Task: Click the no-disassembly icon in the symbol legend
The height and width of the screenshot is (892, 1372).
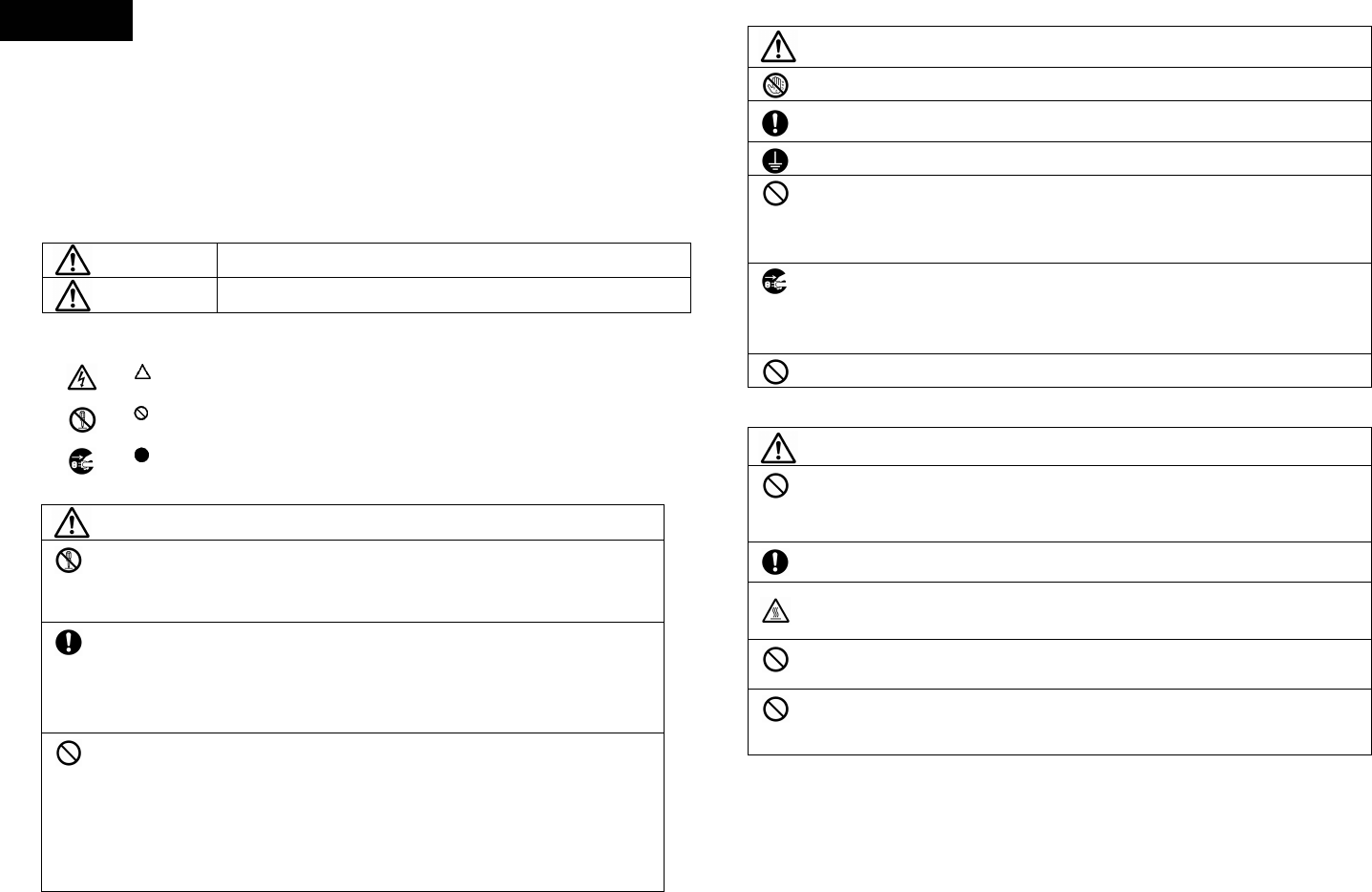Action: tap(82, 419)
